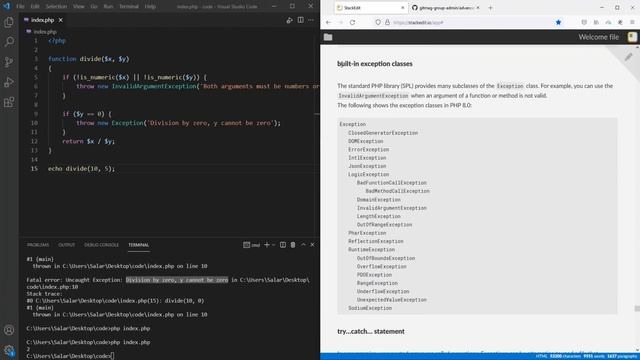Open the File menu in VS Code
Image resolution: width=640 pixels, height=360 pixels.
20,7
